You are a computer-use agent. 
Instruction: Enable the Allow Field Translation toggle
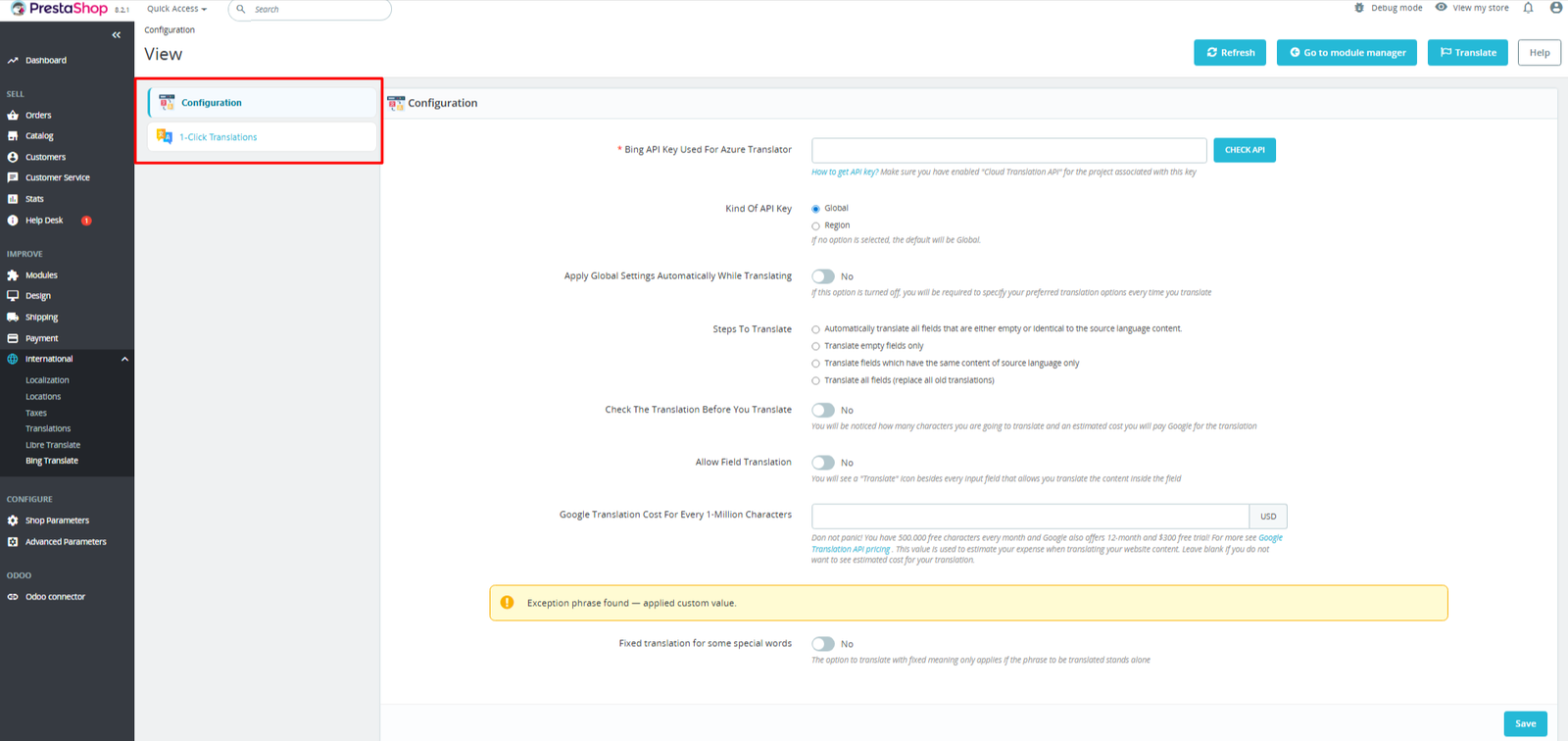tap(823, 463)
